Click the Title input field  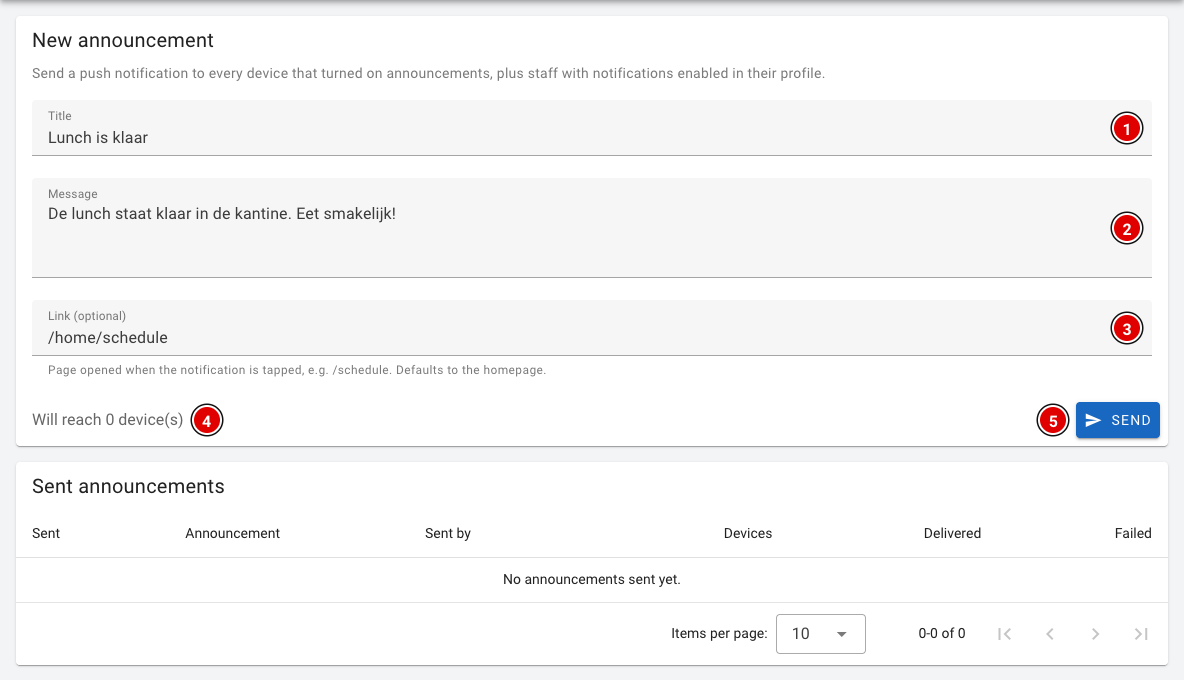tap(591, 128)
